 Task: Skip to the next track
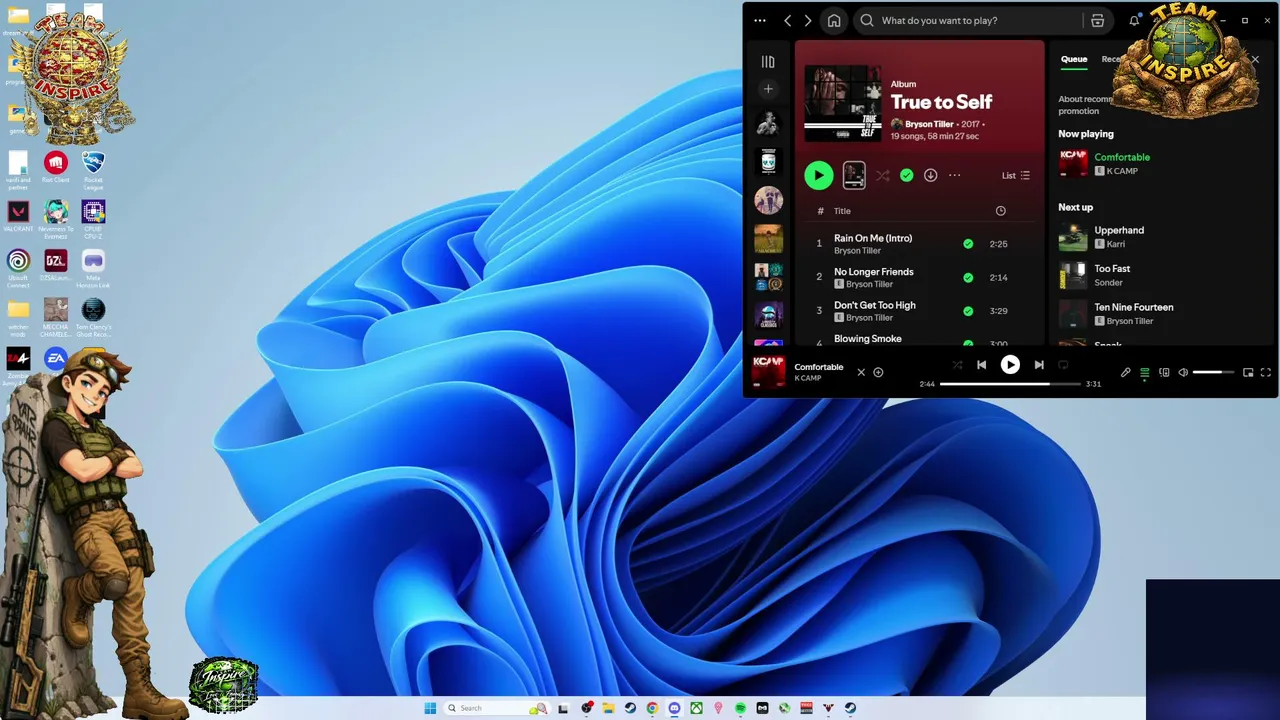(1039, 365)
